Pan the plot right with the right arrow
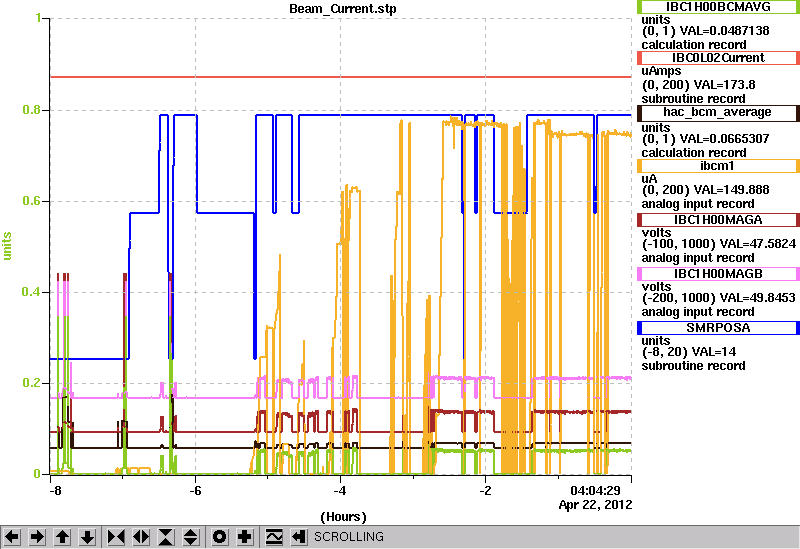800x549 pixels. tap(37, 537)
